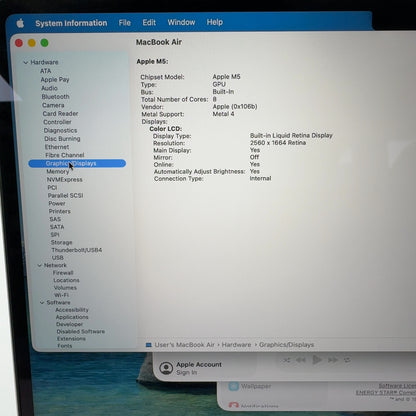Collapse the Network section
The height and width of the screenshot is (416, 416).
click(x=40, y=265)
